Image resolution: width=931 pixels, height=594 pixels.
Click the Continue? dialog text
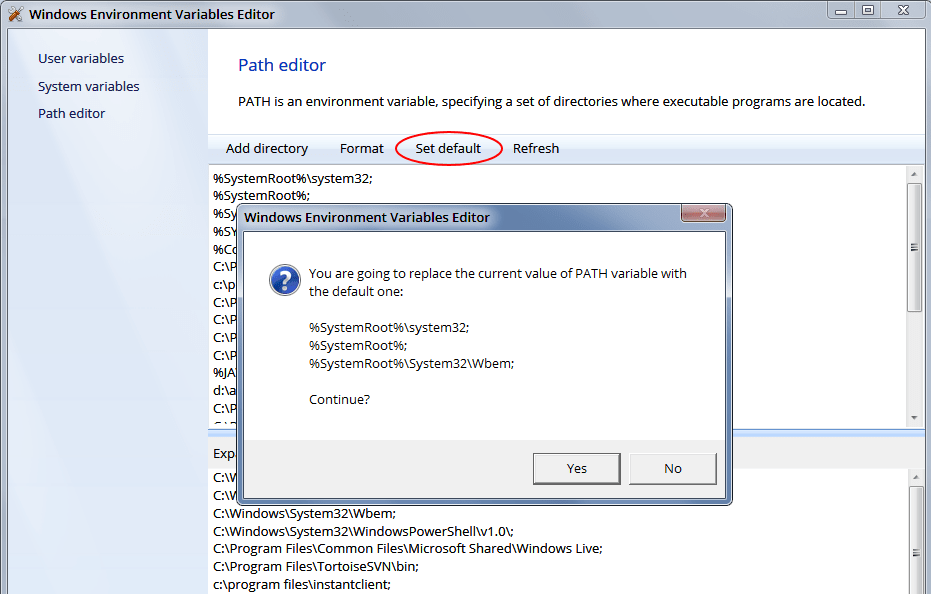click(339, 399)
